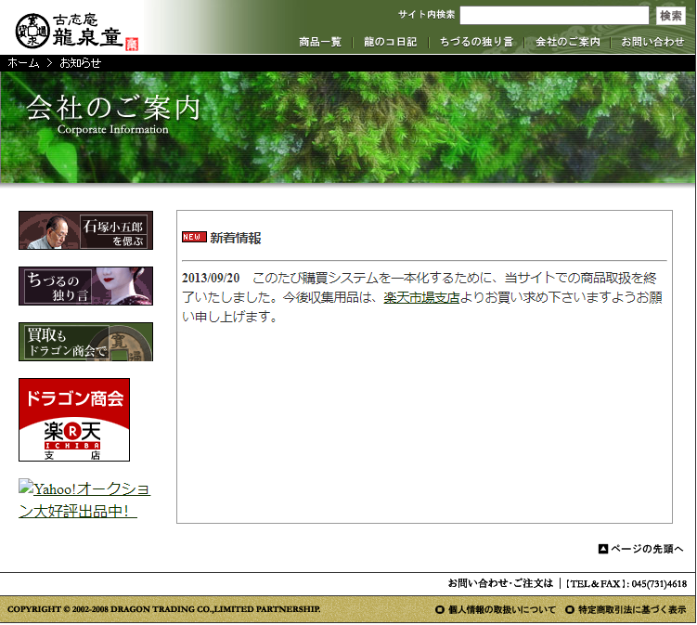697x625 pixels.
Task: Open the 楽天市場支店 link in the news text
Action: tap(421, 297)
